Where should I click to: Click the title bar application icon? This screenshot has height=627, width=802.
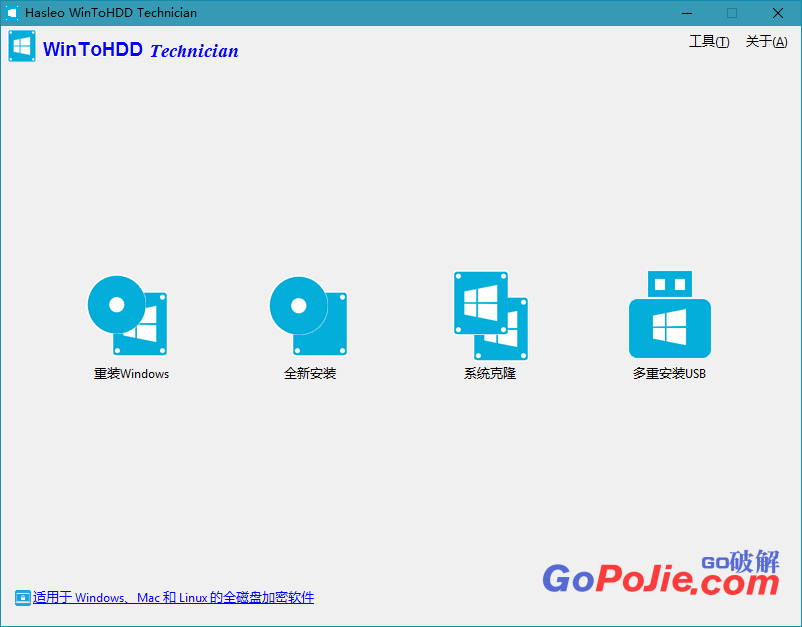(12, 13)
